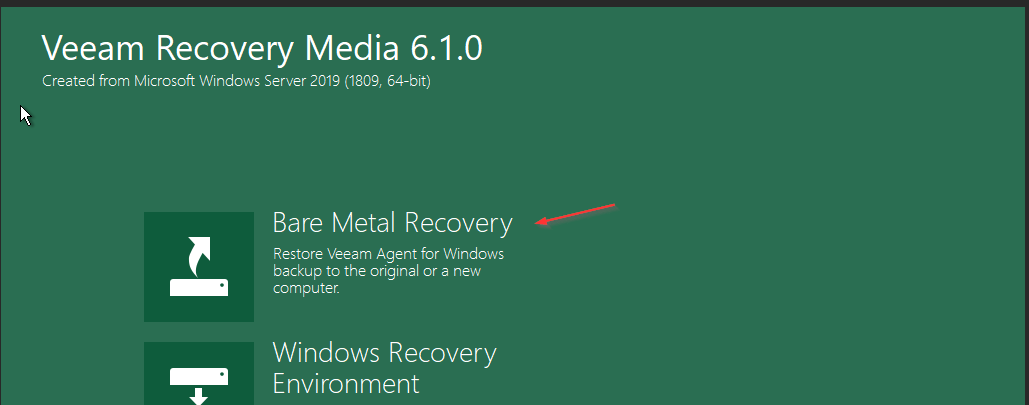1029x405 pixels.
Task: Click "Created from Microsoft Windows Server 2019" subtitle
Action: 192,81
